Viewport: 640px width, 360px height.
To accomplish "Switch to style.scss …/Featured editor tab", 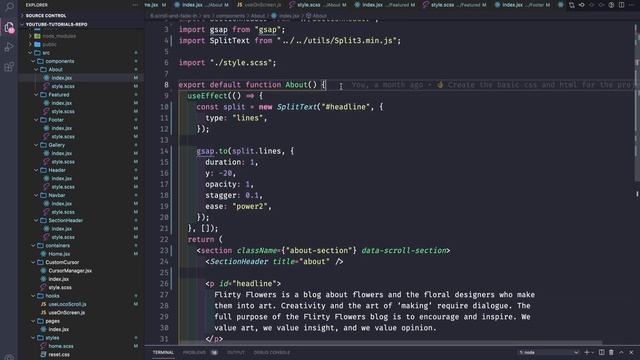I will [455, 5].
